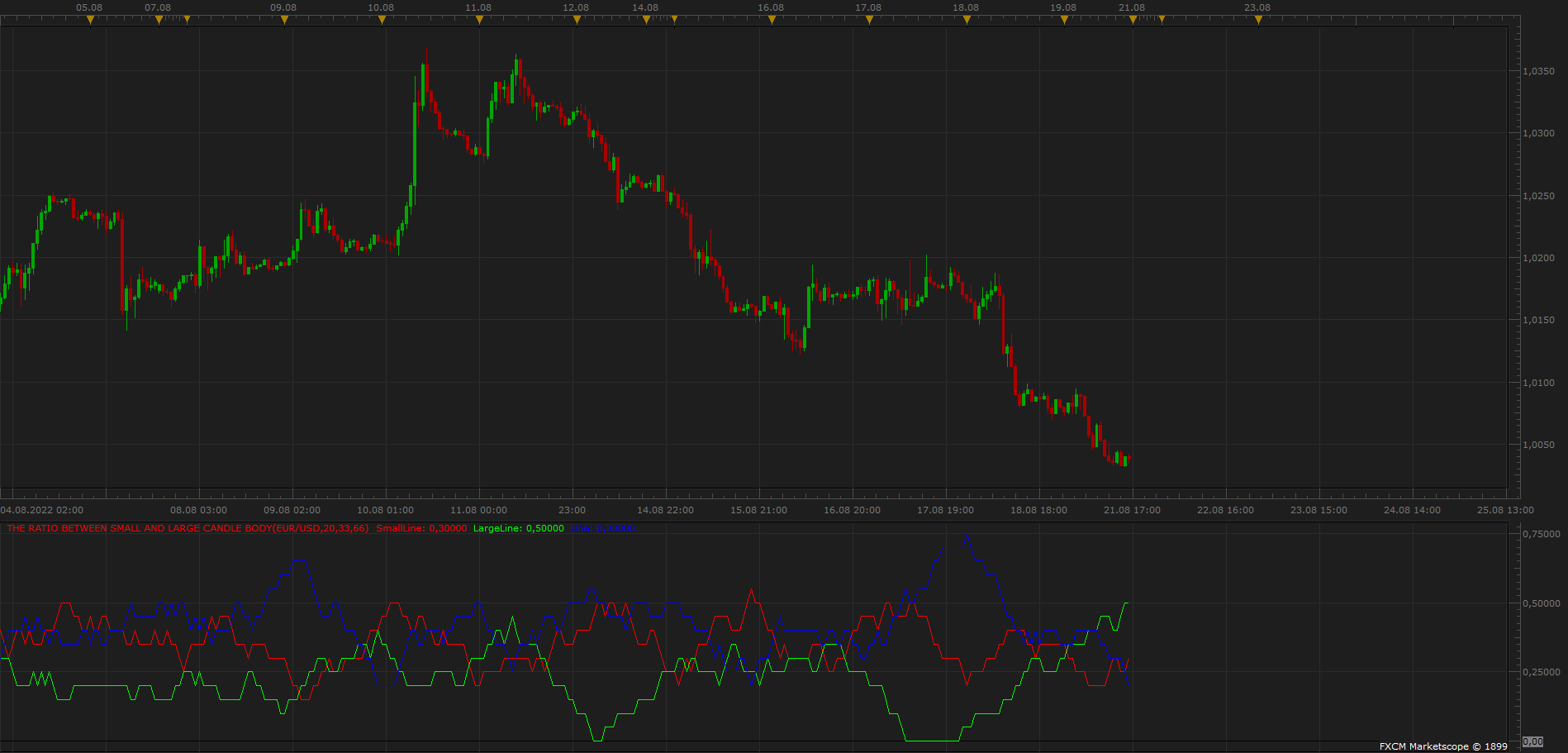
Task: Click the 0,75000 indicator axis label
Action: [1542, 534]
